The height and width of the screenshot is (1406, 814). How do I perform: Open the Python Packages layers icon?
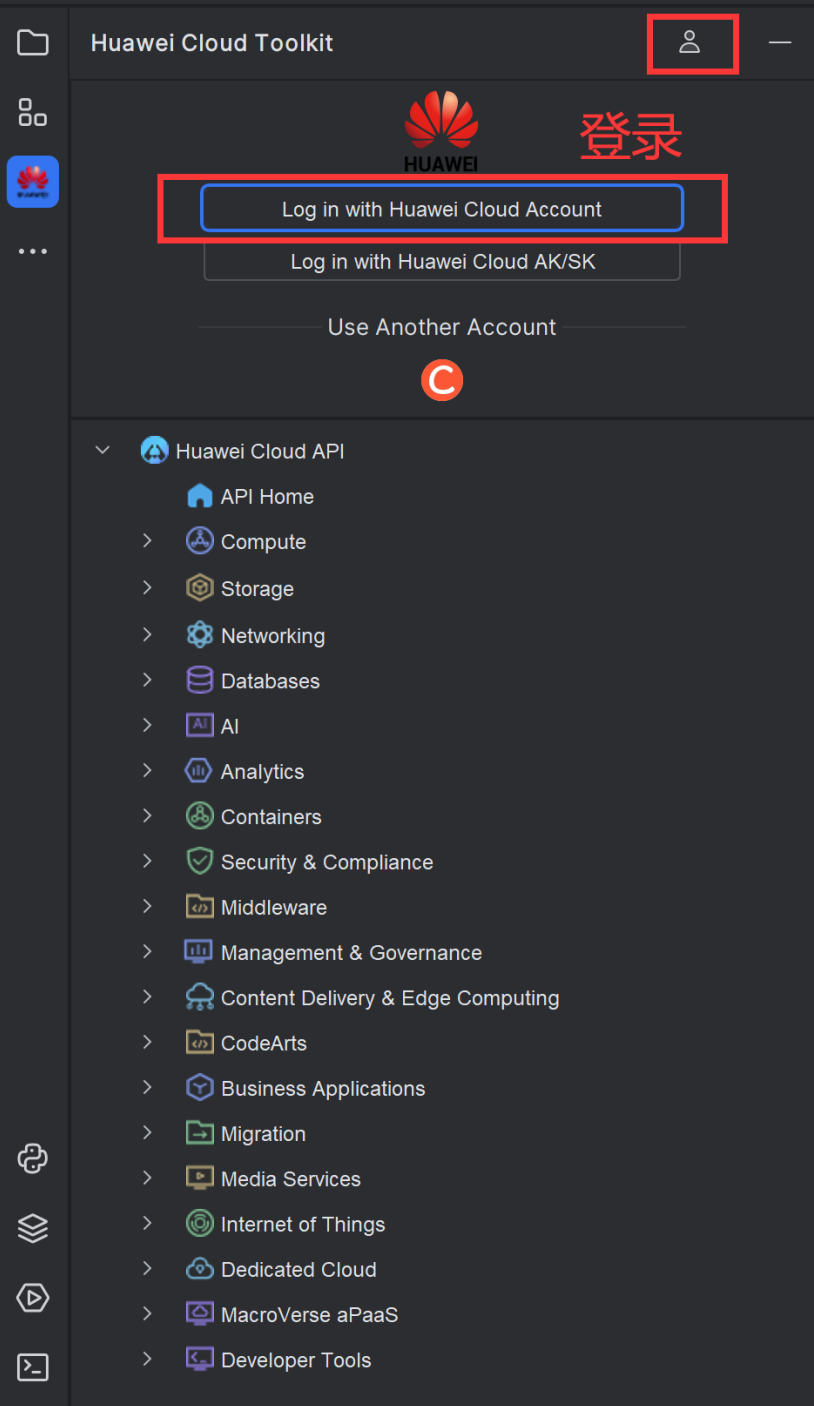pos(33,1227)
